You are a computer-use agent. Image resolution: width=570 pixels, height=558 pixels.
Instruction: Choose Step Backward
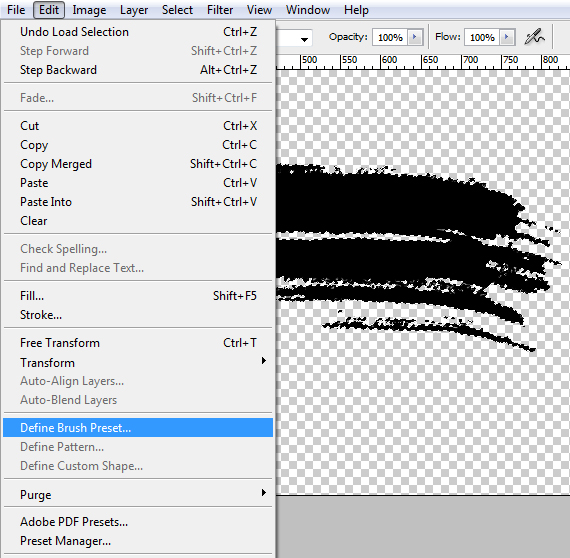coord(138,70)
